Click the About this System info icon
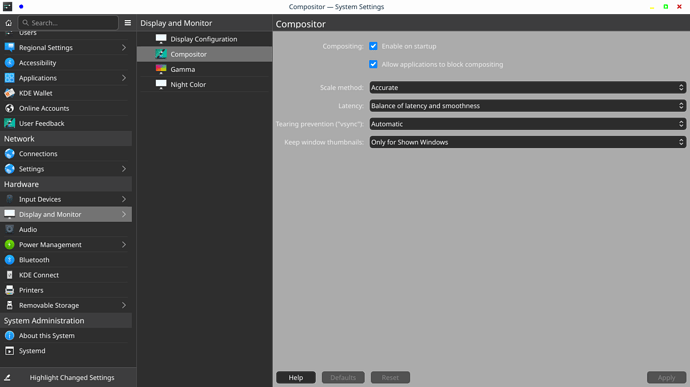The image size is (690, 387). (x=9, y=335)
